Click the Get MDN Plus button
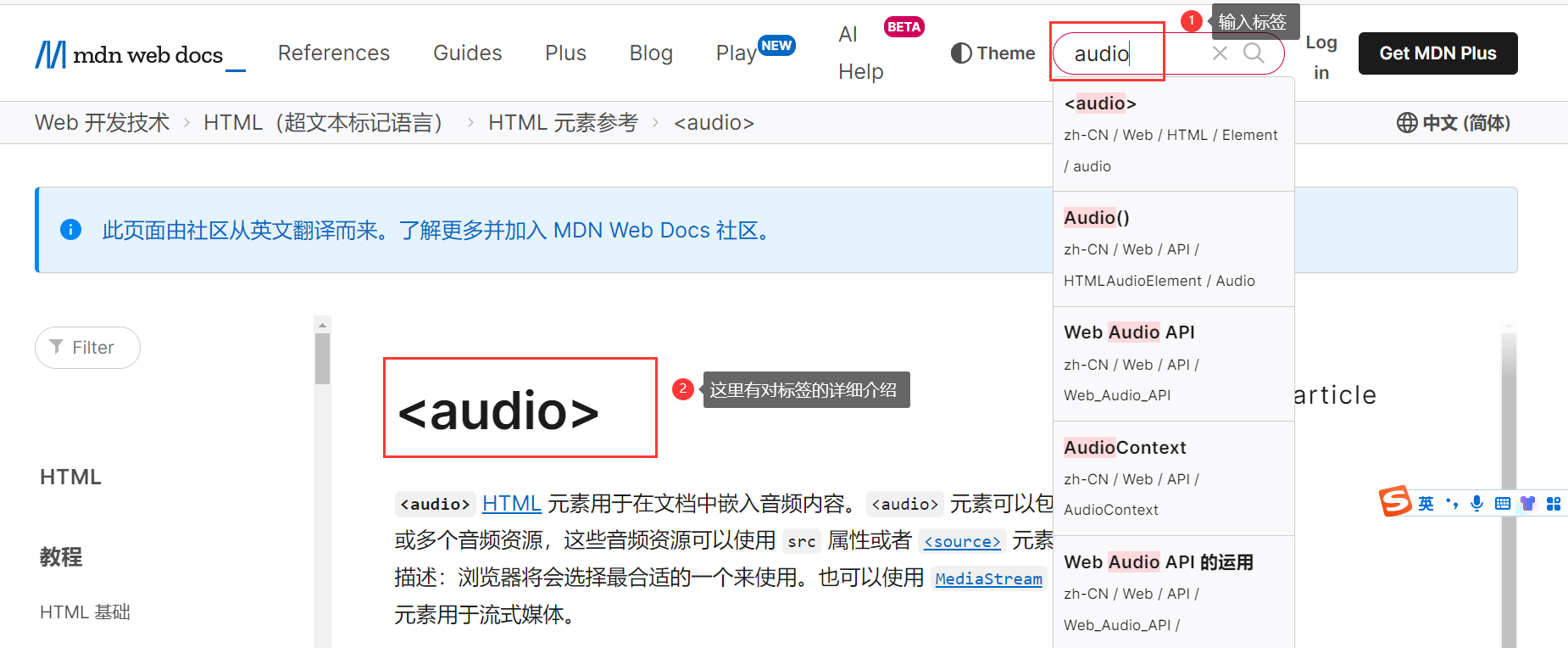 [x=1437, y=53]
